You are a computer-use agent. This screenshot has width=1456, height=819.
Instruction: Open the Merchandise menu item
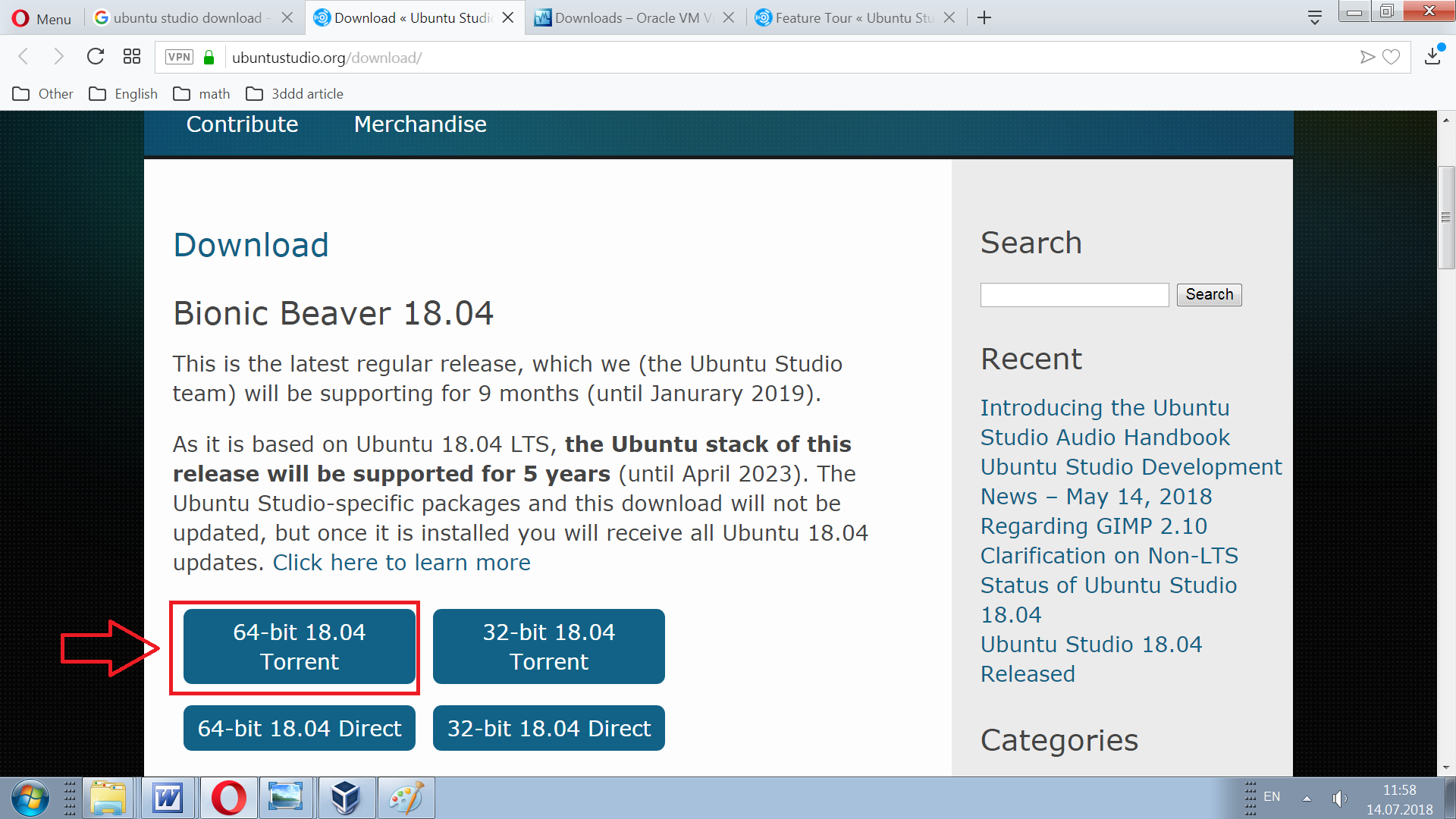pos(420,124)
